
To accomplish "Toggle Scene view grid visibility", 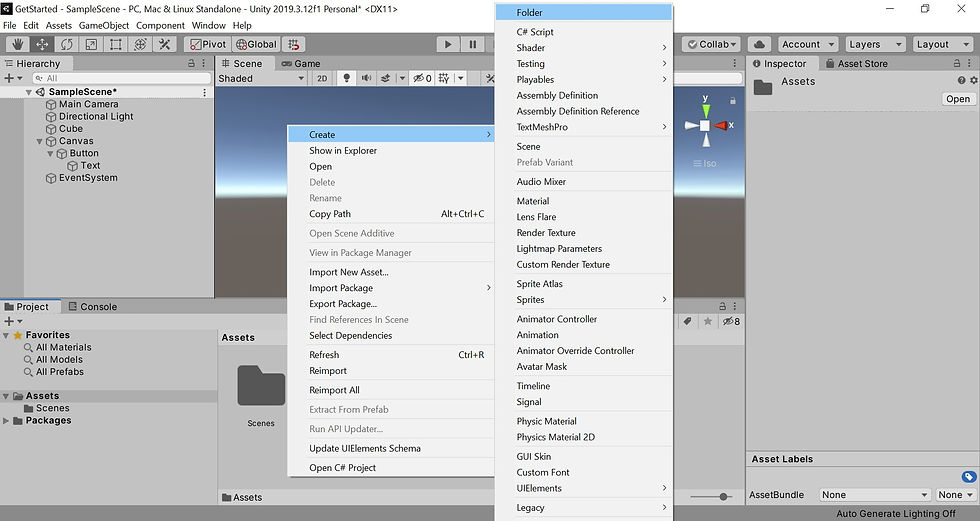I will (444, 78).
